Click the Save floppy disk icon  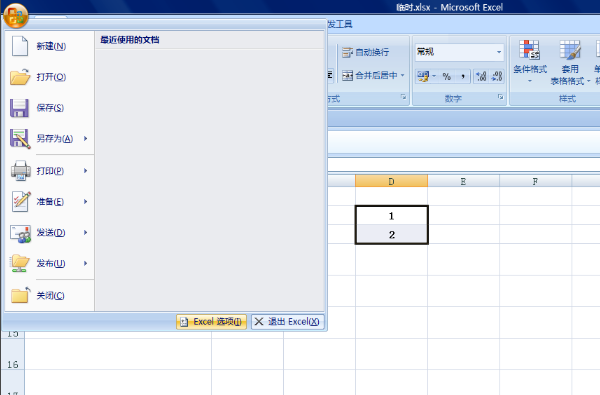[x=20, y=108]
